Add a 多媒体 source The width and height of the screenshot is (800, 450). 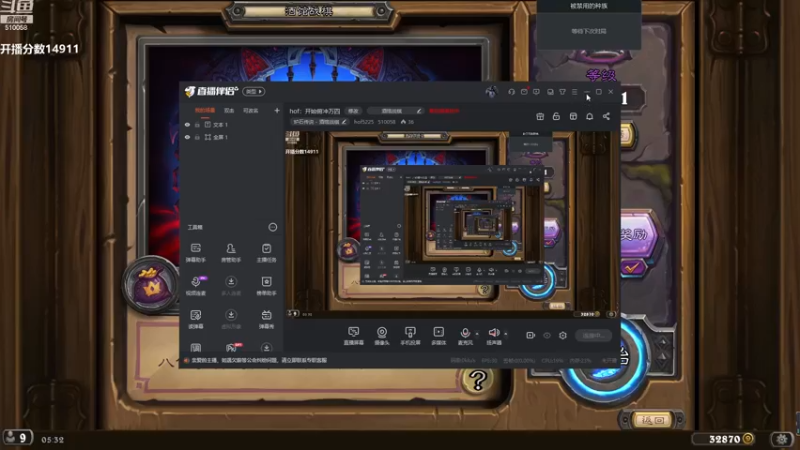[438, 336]
